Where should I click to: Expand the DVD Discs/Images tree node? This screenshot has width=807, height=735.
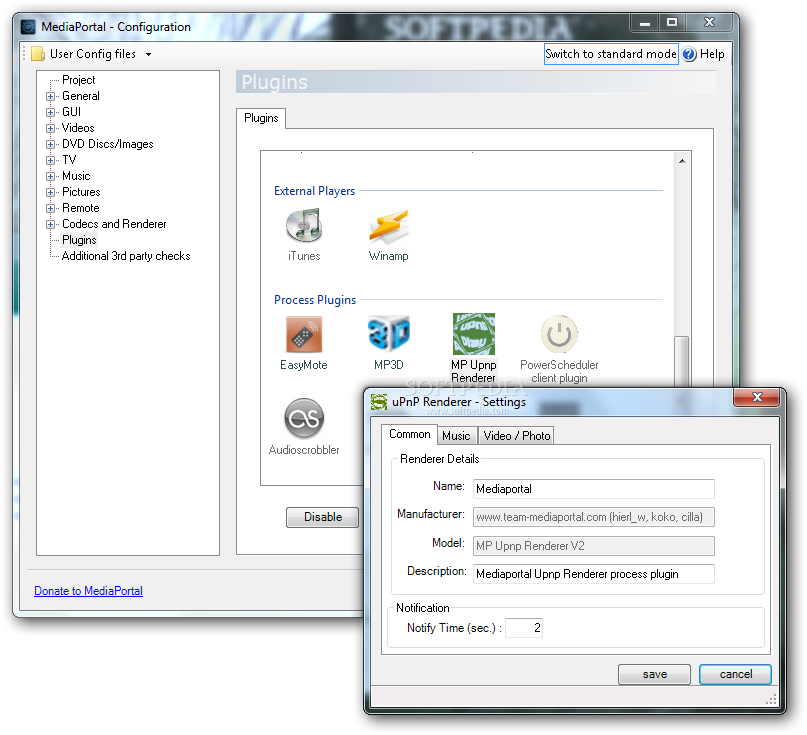[50, 144]
